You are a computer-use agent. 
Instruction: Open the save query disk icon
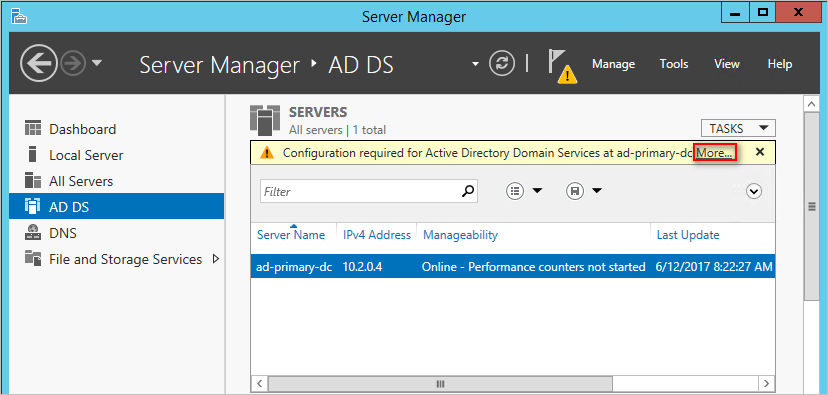click(x=575, y=191)
